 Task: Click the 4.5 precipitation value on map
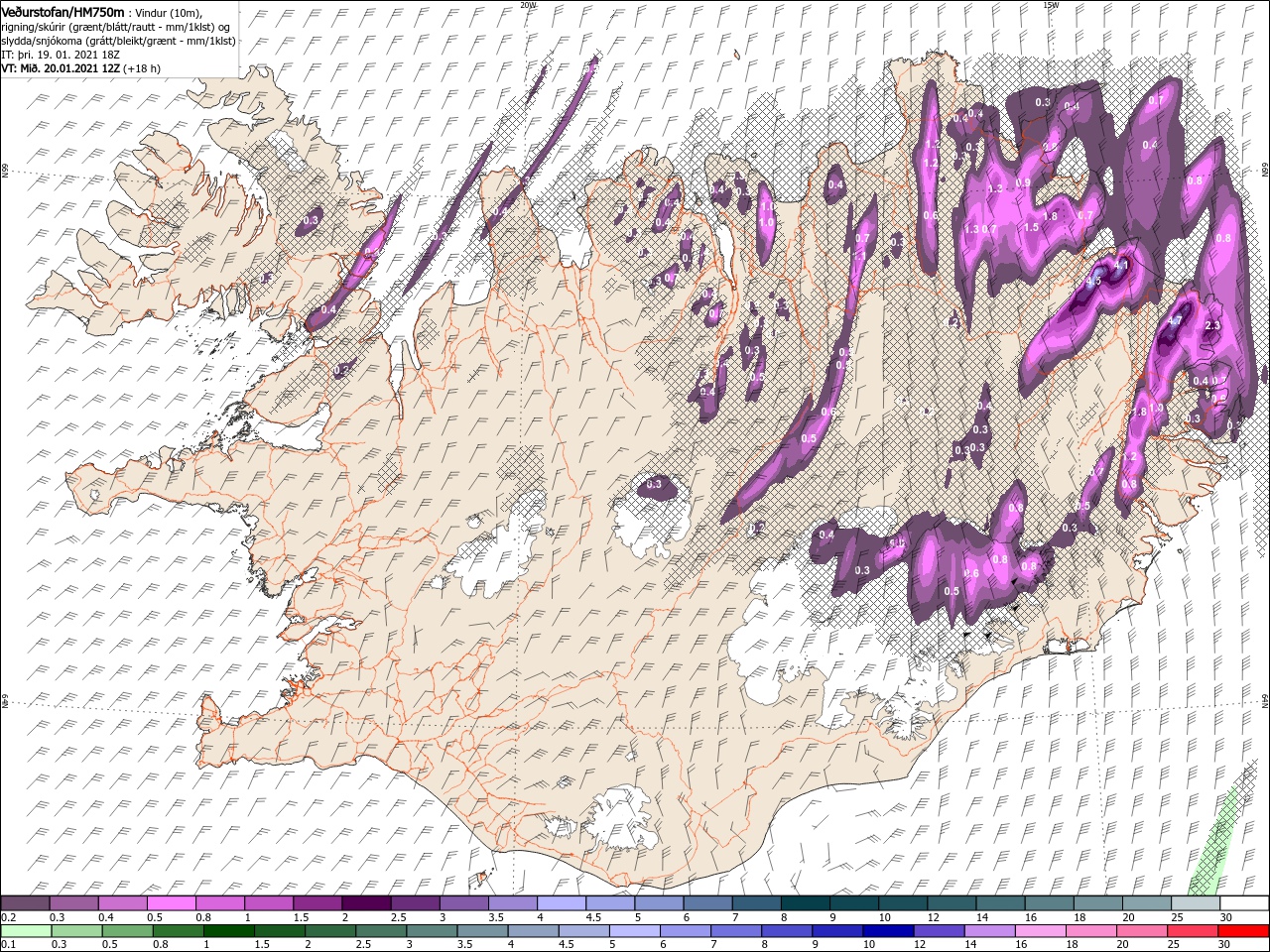point(1093,282)
